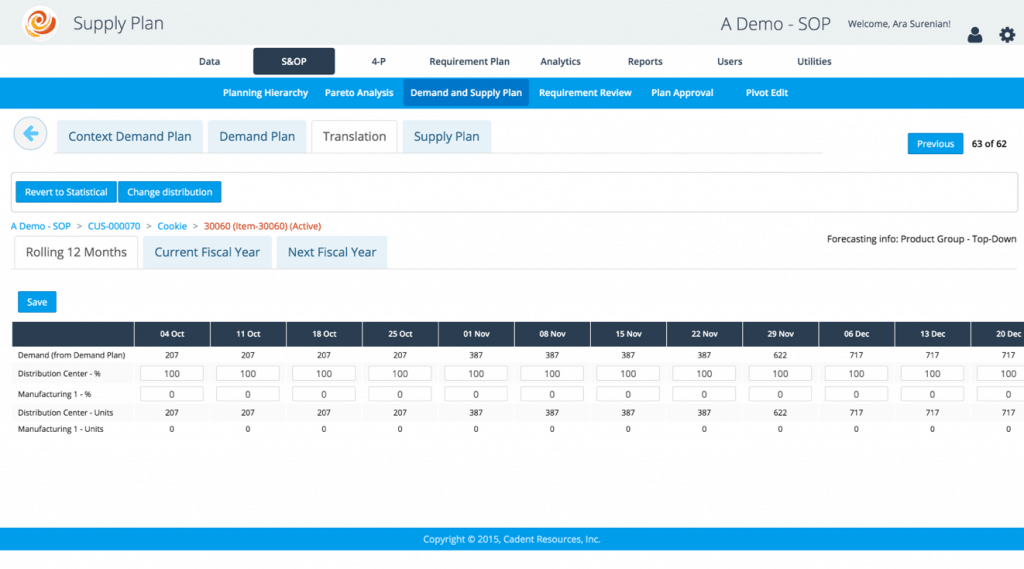
Task: Go to Requirement Review
Action: tap(585, 93)
